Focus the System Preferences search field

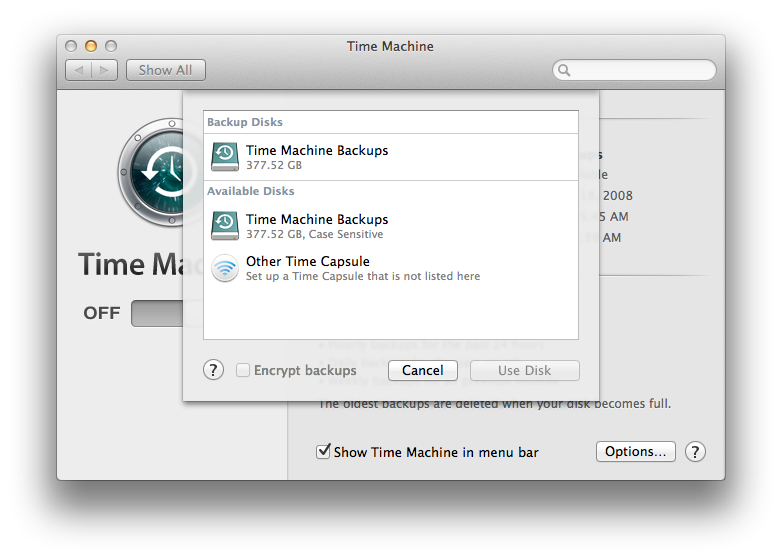pyautogui.click(x=634, y=70)
